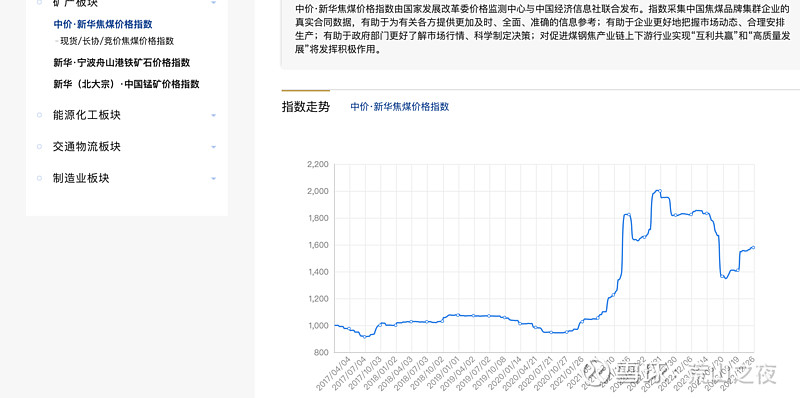
Task: Expand the 交通物流板块 section
Action: pos(87,147)
